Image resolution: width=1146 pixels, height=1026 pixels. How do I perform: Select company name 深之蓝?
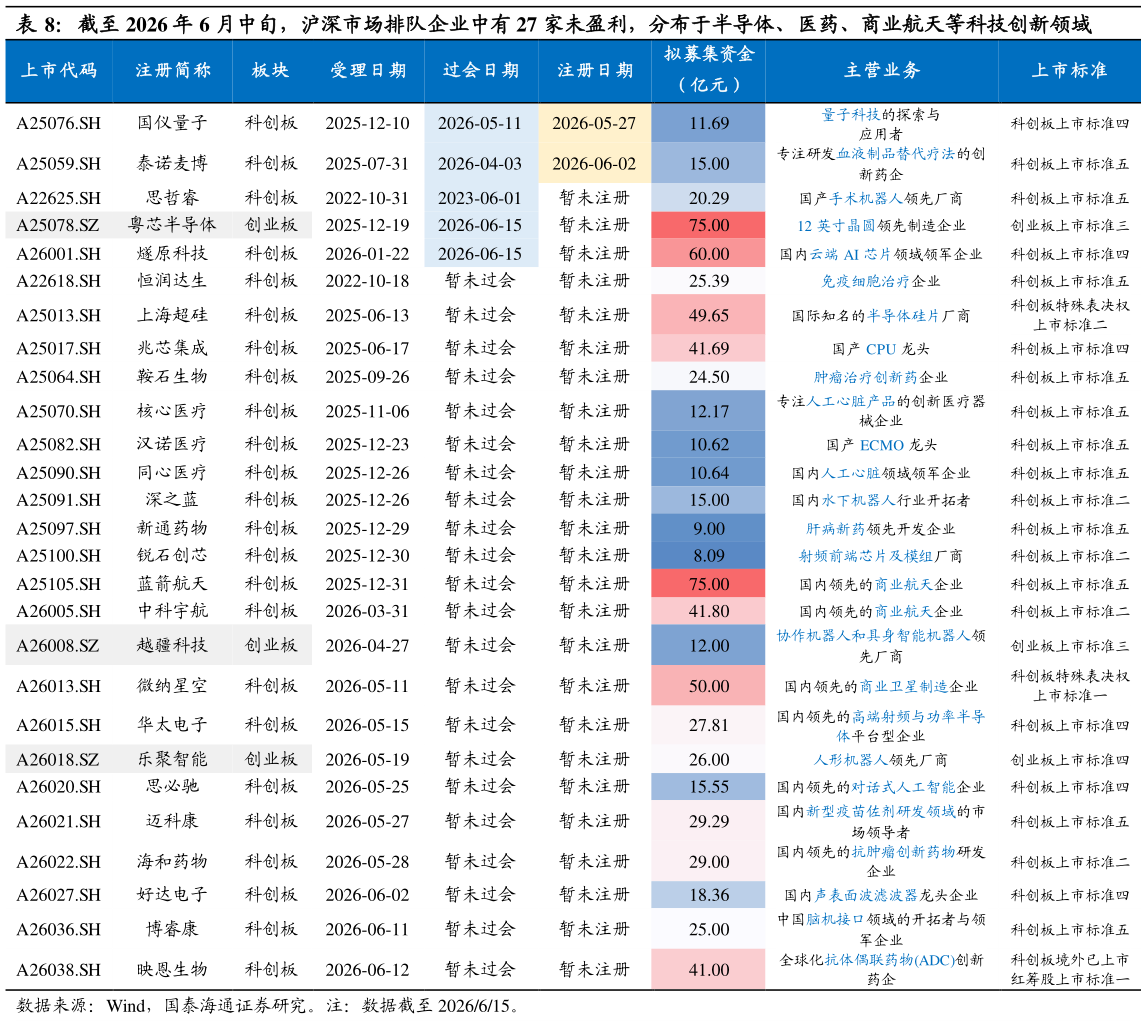click(x=172, y=501)
